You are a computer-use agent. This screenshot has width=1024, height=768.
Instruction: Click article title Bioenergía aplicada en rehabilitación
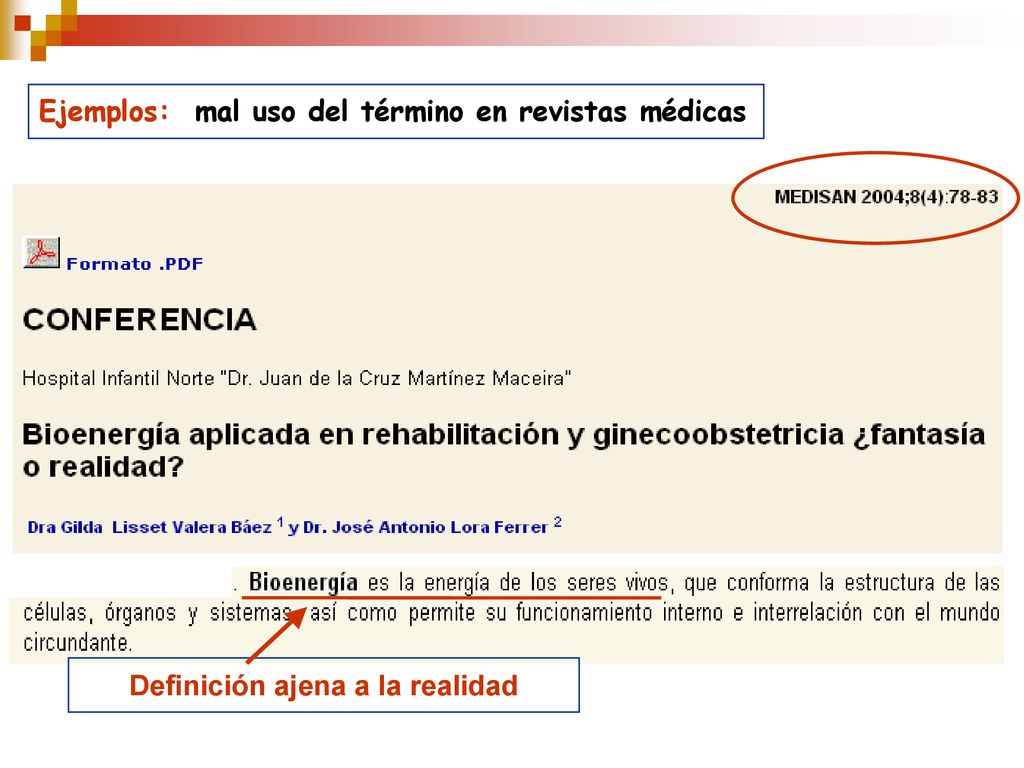pyautogui.click(x=503, y=450)
